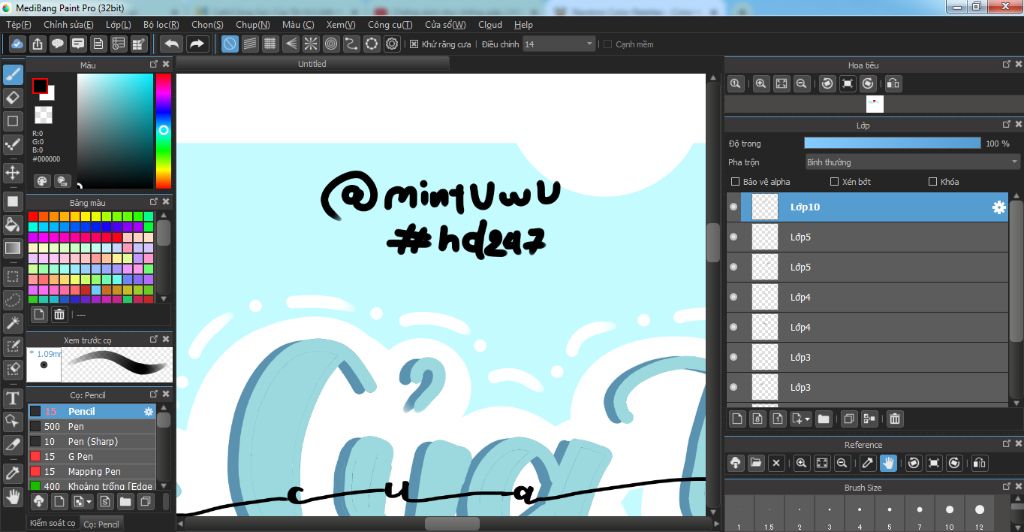This screenshot has height=532, width=1024.
Task: Open the Chỉnh sửa(E) menu
Action: point(68,24)
